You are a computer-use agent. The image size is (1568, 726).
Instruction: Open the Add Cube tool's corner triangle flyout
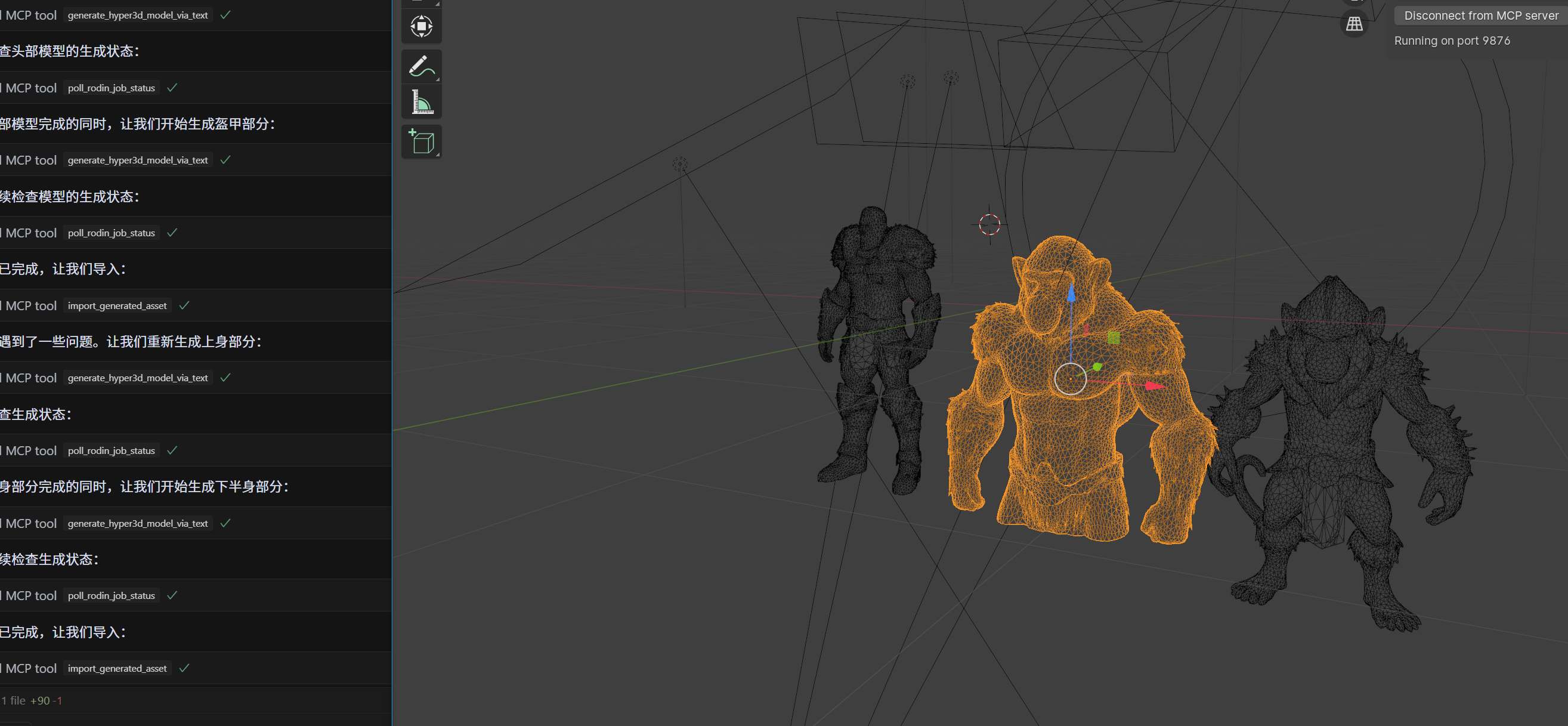click(x=437, y=155)
